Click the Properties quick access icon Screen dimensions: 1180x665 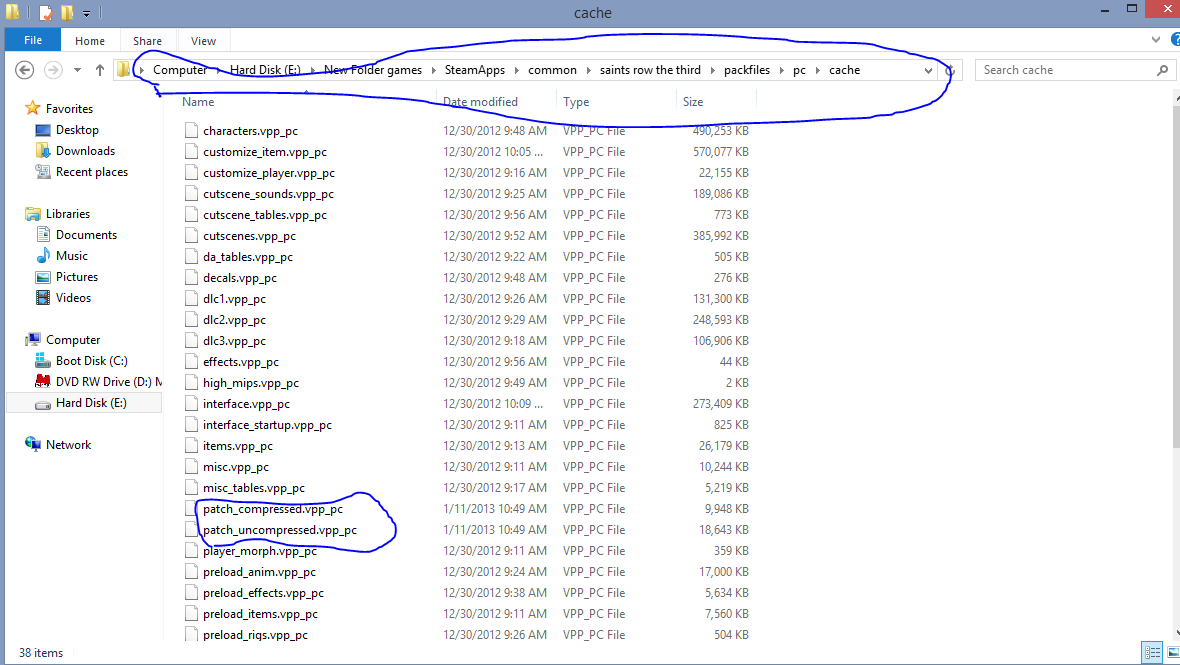coord(46,12)
